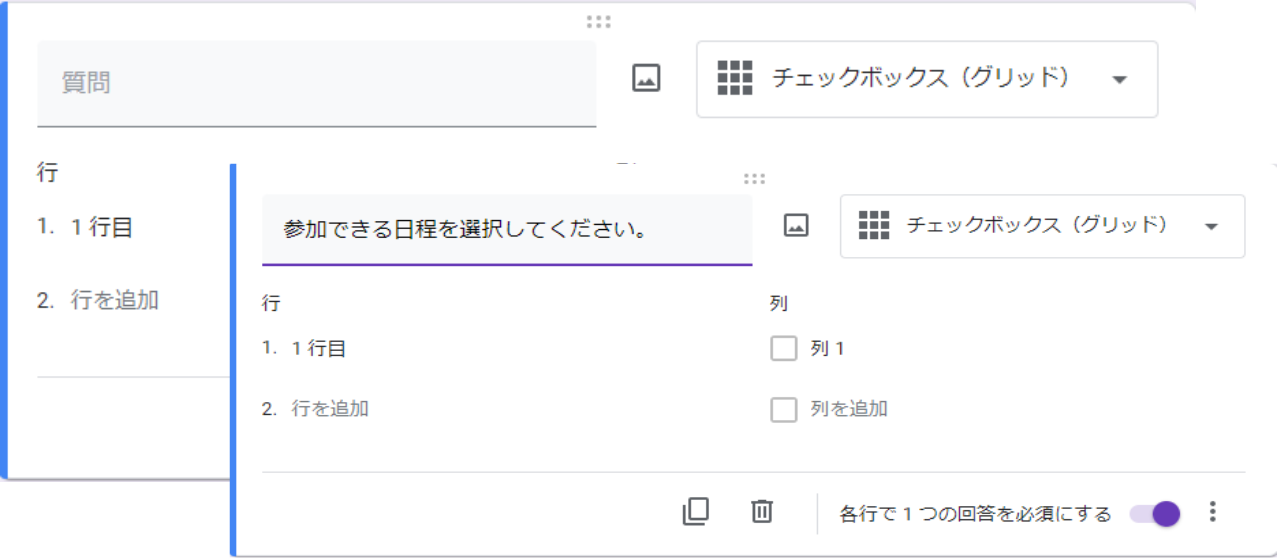Grab the front card's drag handle dots
The image size is (1277, 558).
tap(754, 179)
